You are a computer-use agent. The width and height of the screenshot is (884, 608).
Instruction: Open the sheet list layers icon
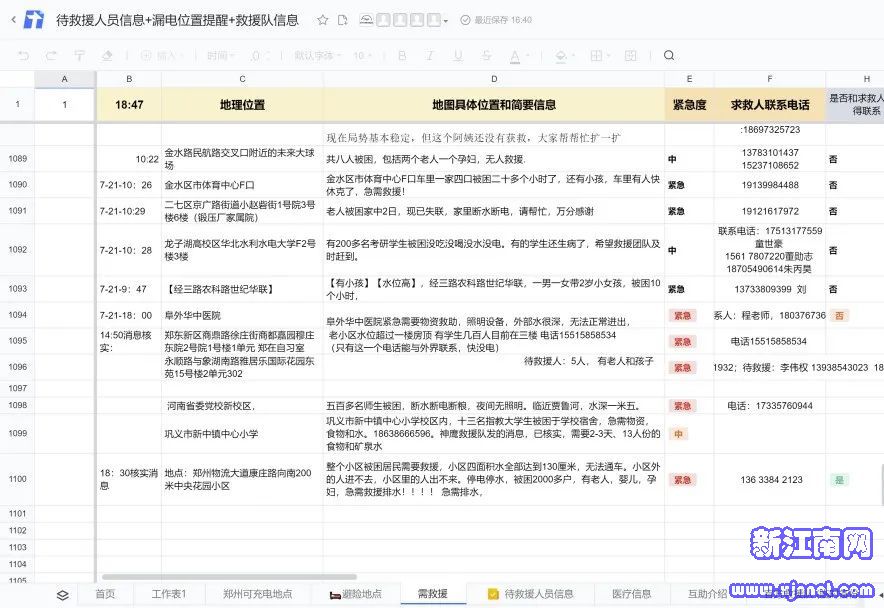63,595
